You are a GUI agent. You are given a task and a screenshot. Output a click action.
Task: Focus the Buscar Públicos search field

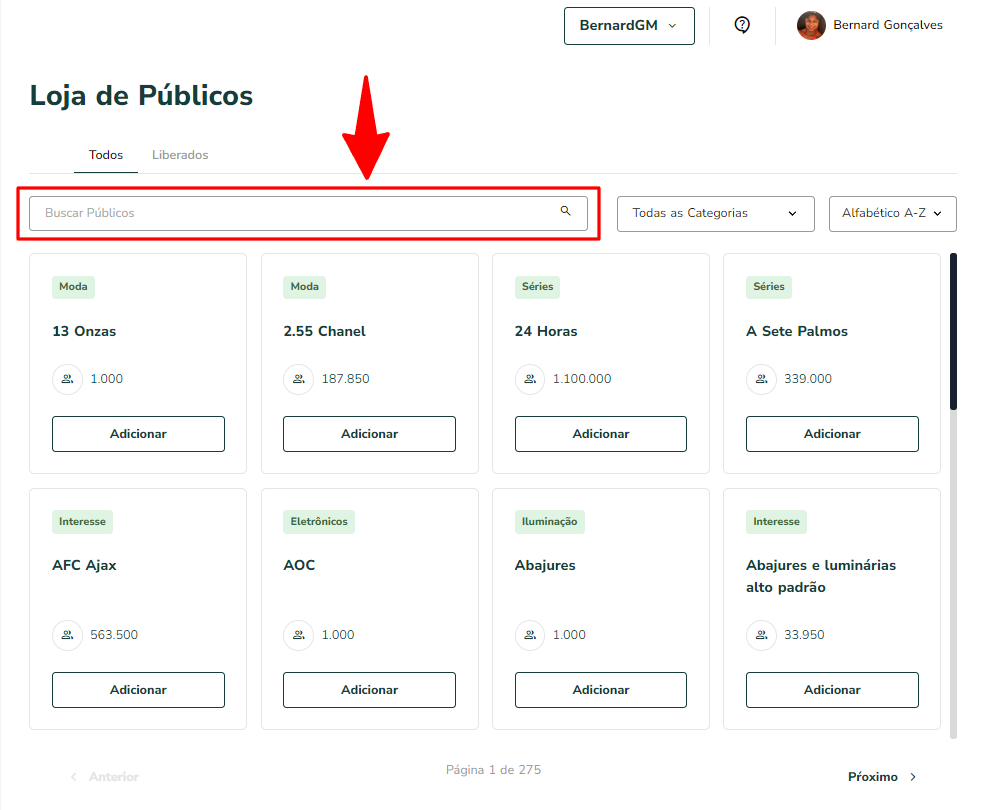pos(308,213)
